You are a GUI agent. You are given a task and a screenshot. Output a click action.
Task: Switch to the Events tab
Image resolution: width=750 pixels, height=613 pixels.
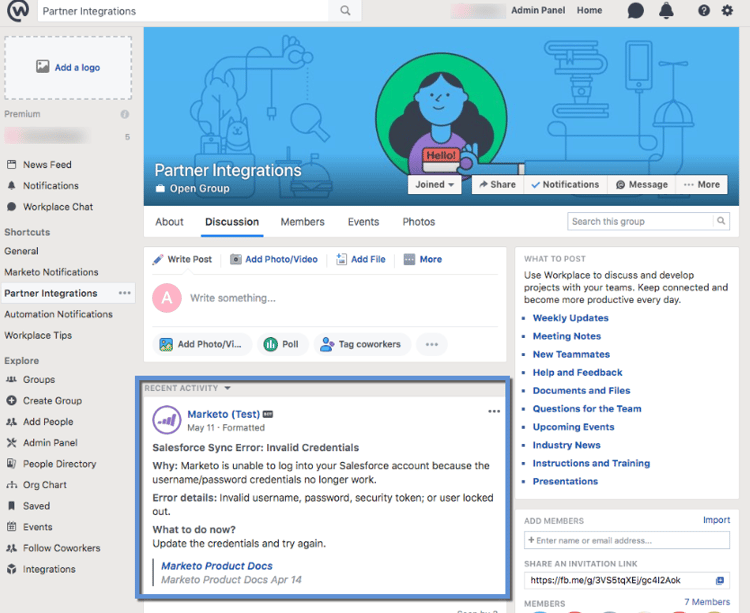pos(364,222)
